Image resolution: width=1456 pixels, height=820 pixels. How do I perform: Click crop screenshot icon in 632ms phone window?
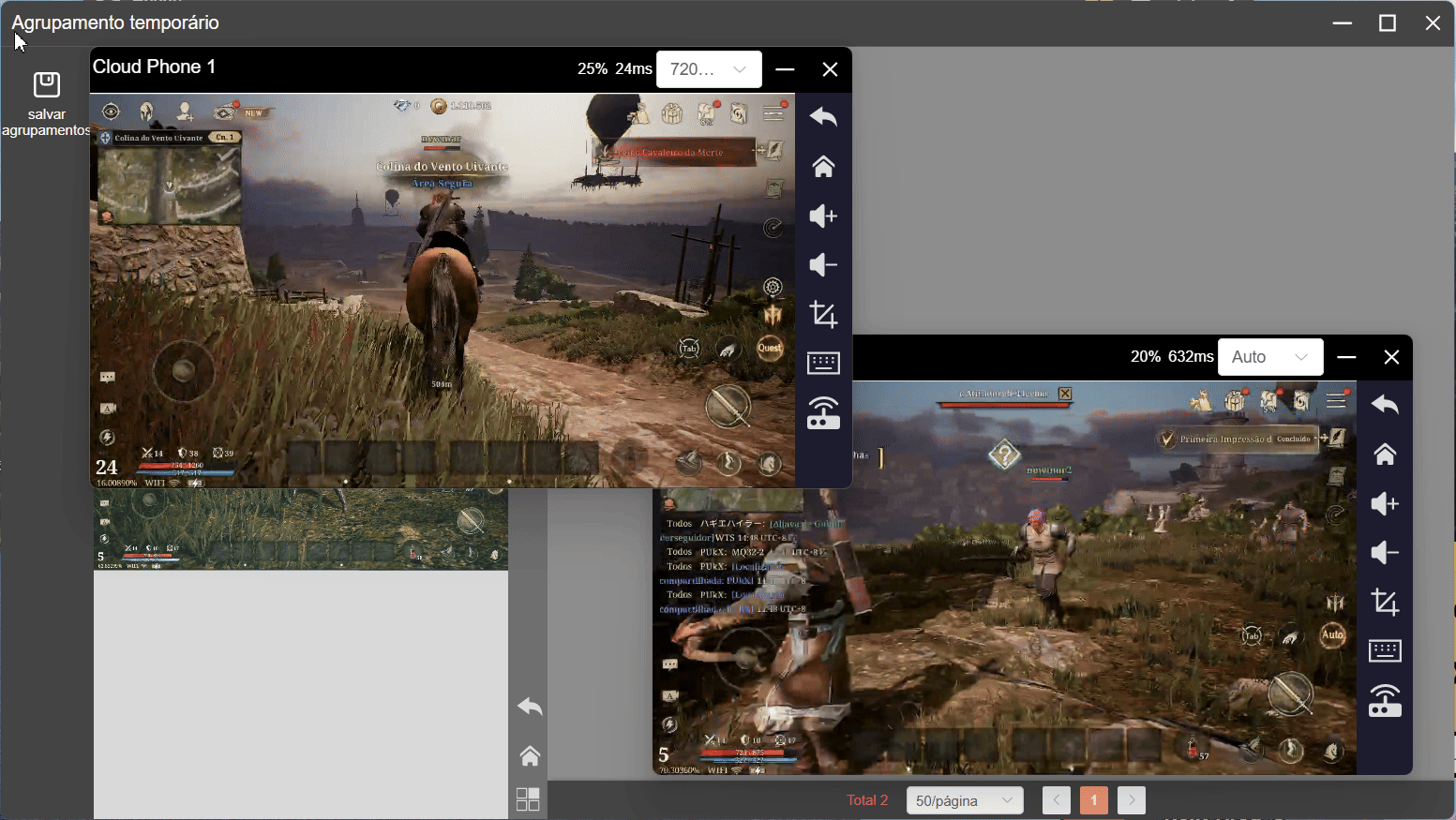pyautogui.click(x=1385, y=602)
